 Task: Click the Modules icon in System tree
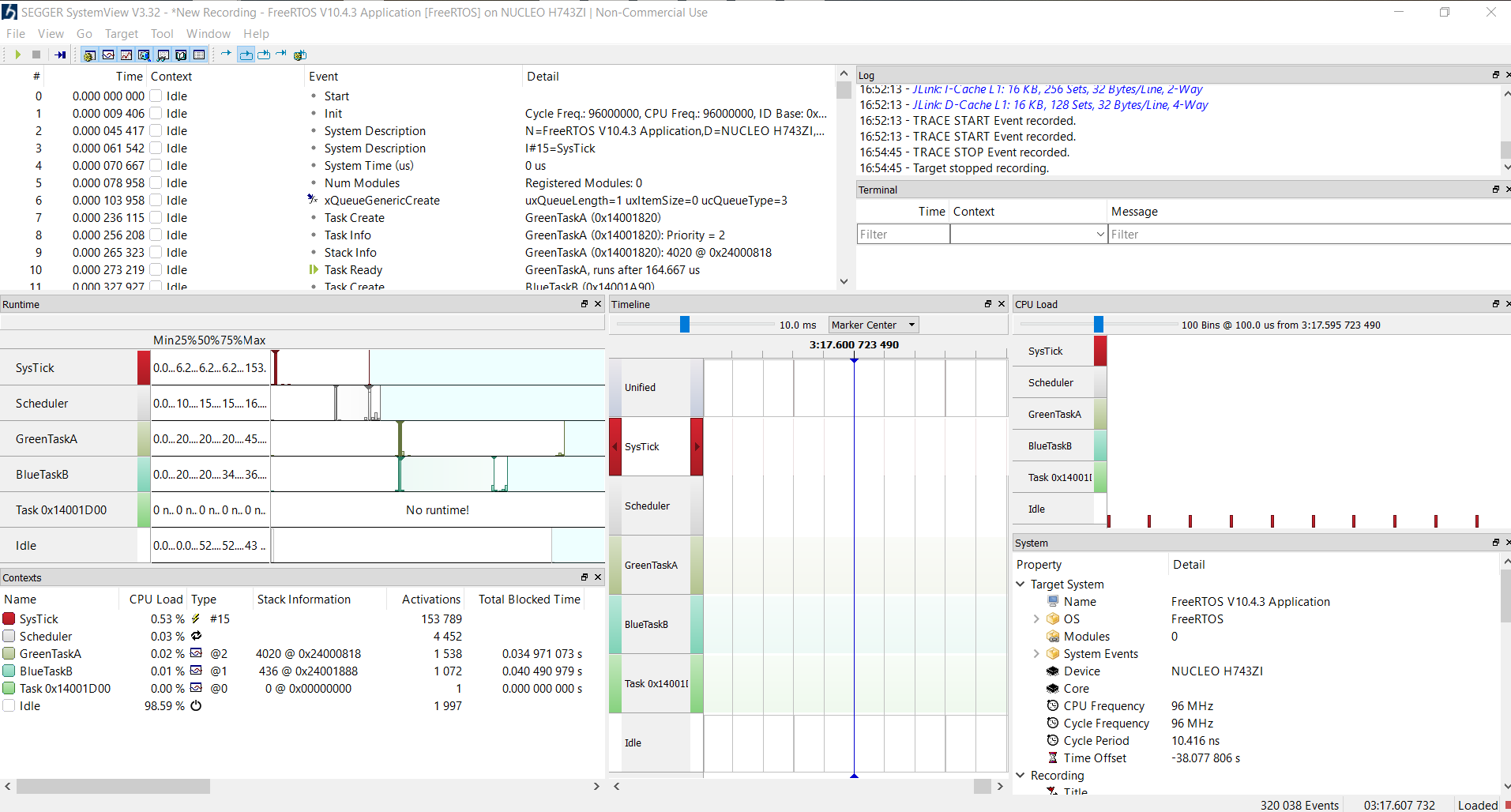[x=1053, y=636]
